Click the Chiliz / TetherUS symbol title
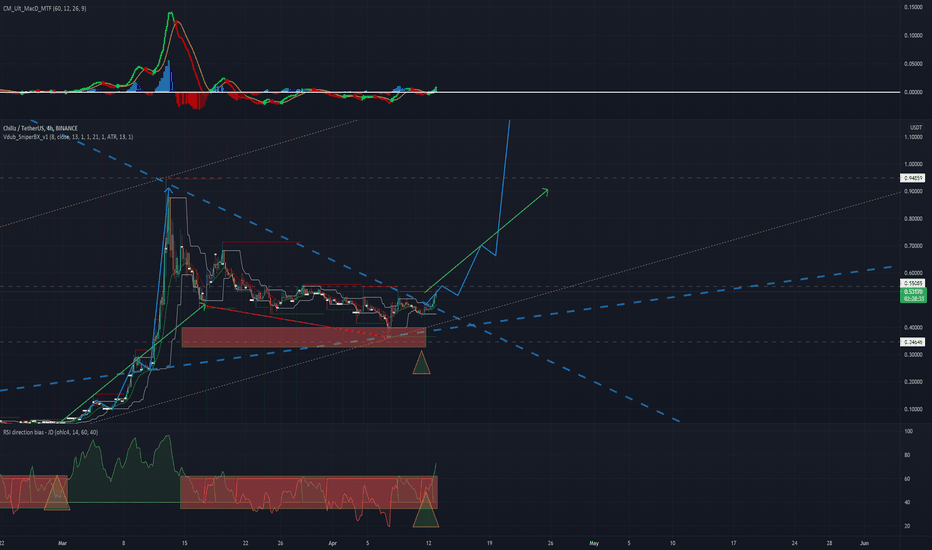 pos(40,128)
